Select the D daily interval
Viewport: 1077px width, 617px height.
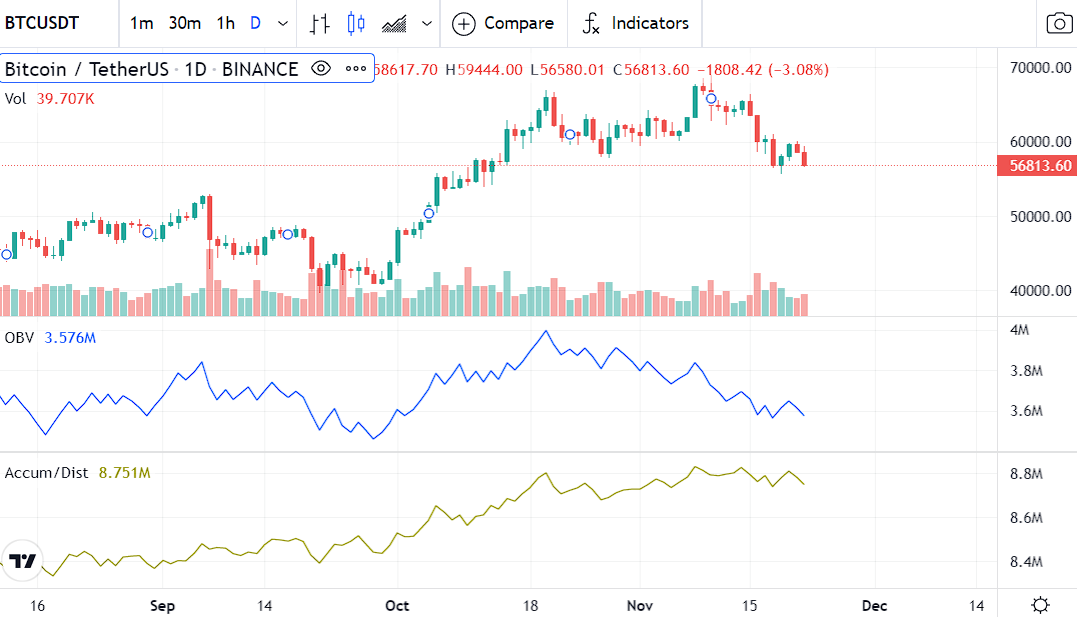point(255,23)
